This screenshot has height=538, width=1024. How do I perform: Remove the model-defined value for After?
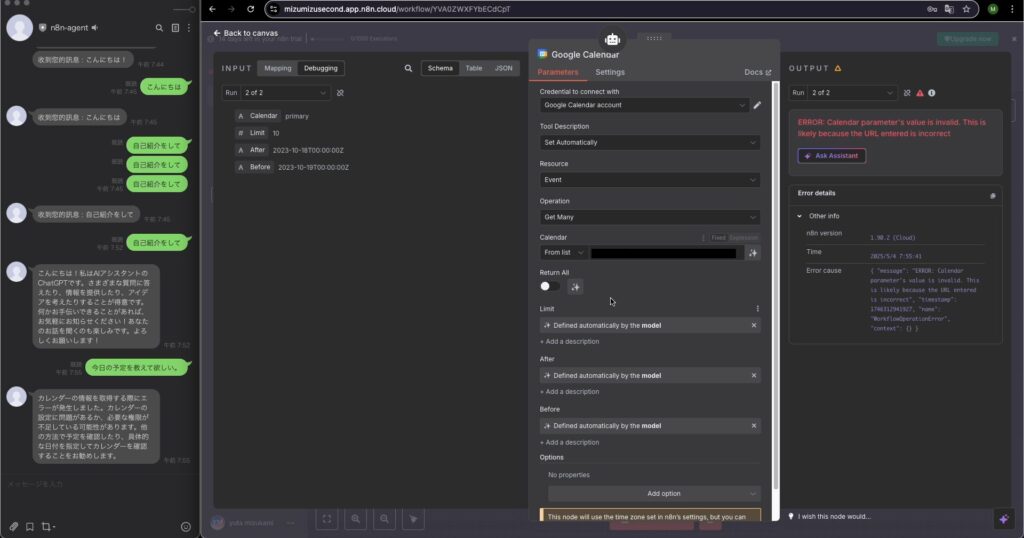tap(754, 375)
